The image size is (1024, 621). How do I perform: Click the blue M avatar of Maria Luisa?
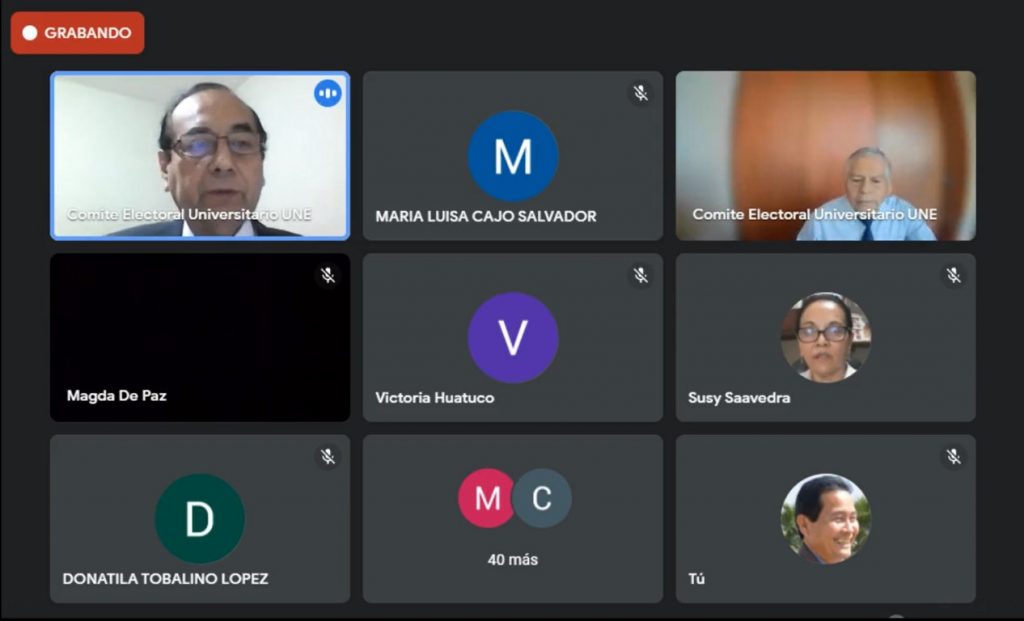[513, 156]
